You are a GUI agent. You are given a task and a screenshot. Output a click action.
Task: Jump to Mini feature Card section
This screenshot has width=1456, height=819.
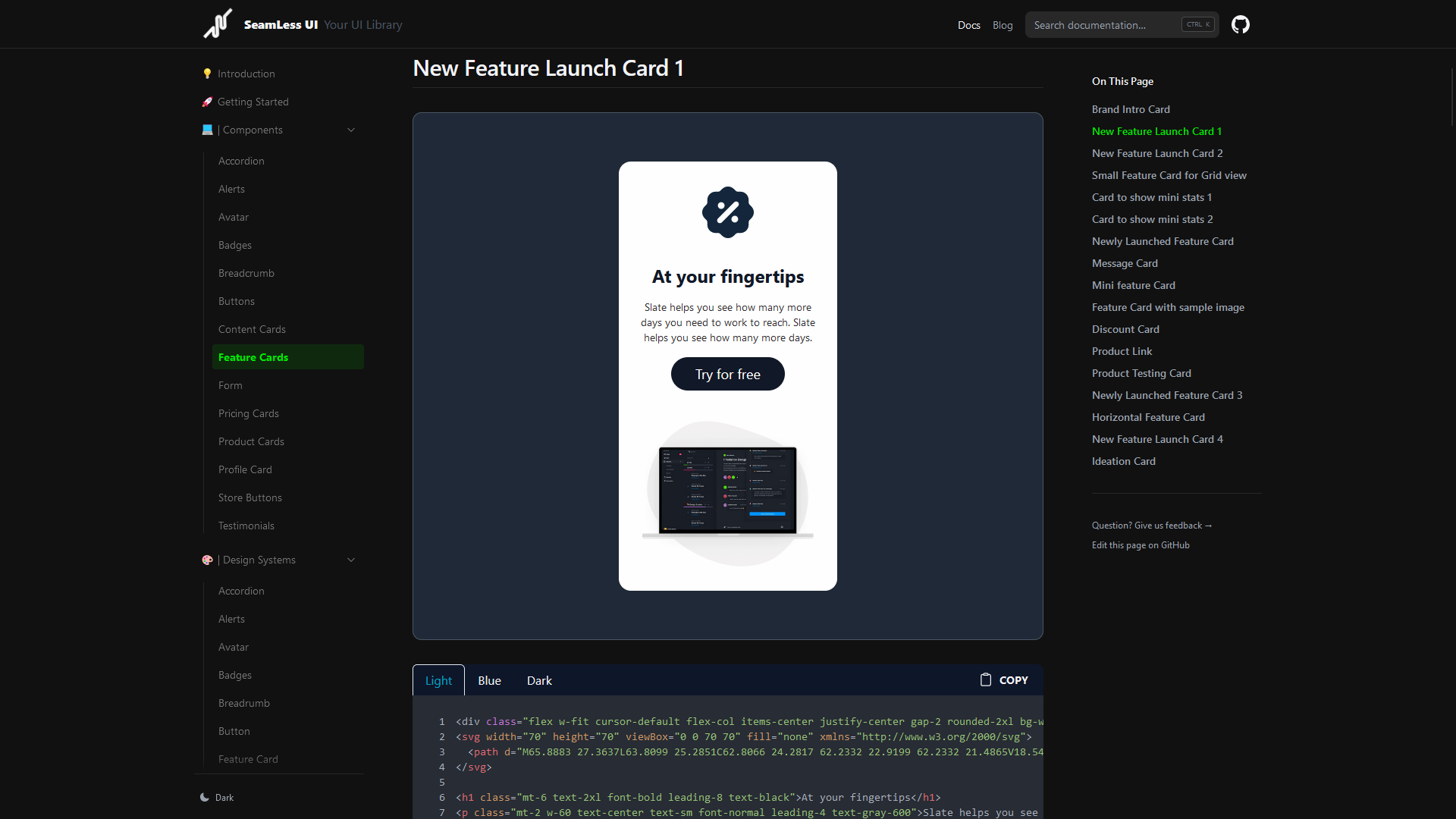[x=1134, y=285]
